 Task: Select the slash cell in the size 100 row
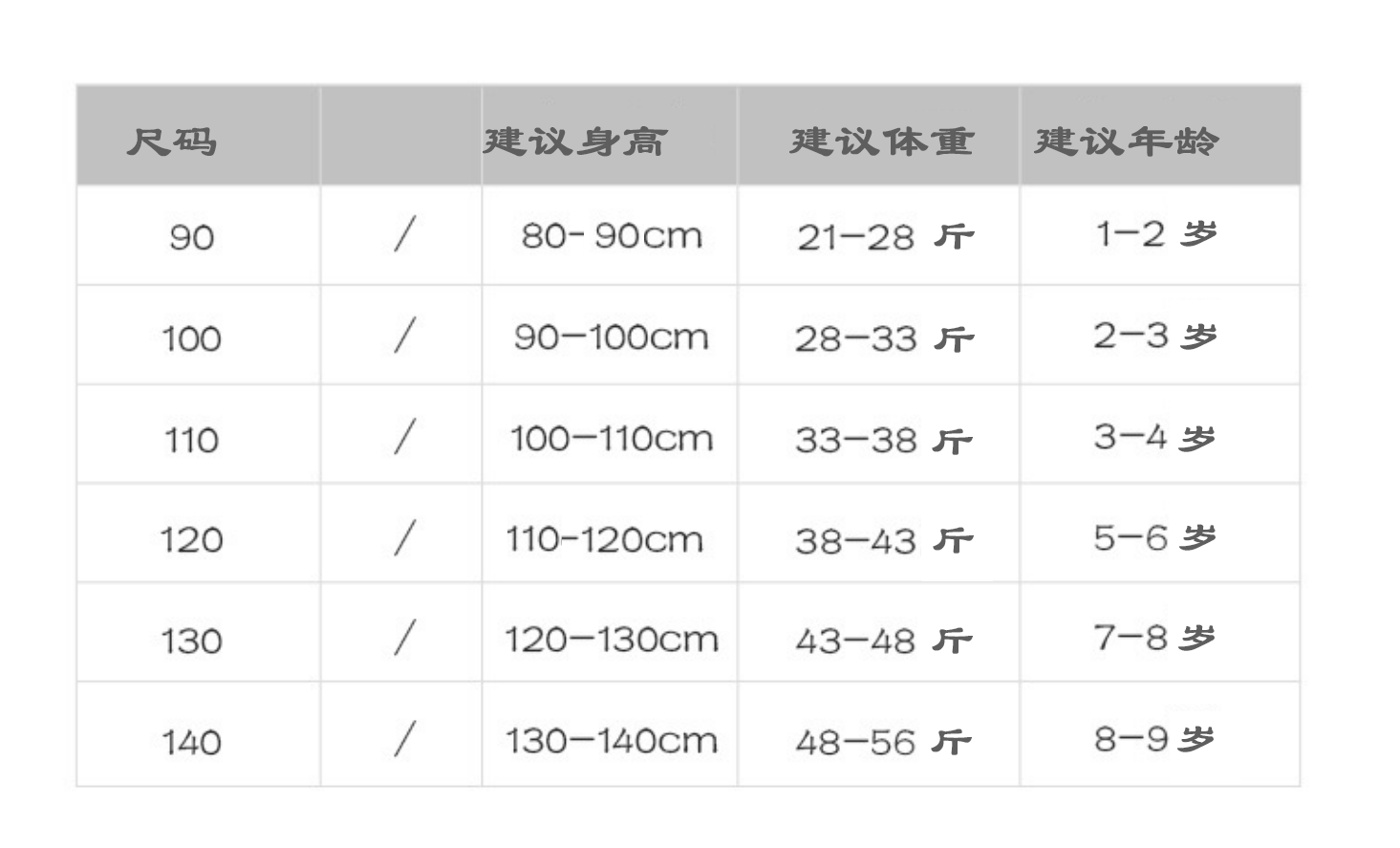point(404,336)
